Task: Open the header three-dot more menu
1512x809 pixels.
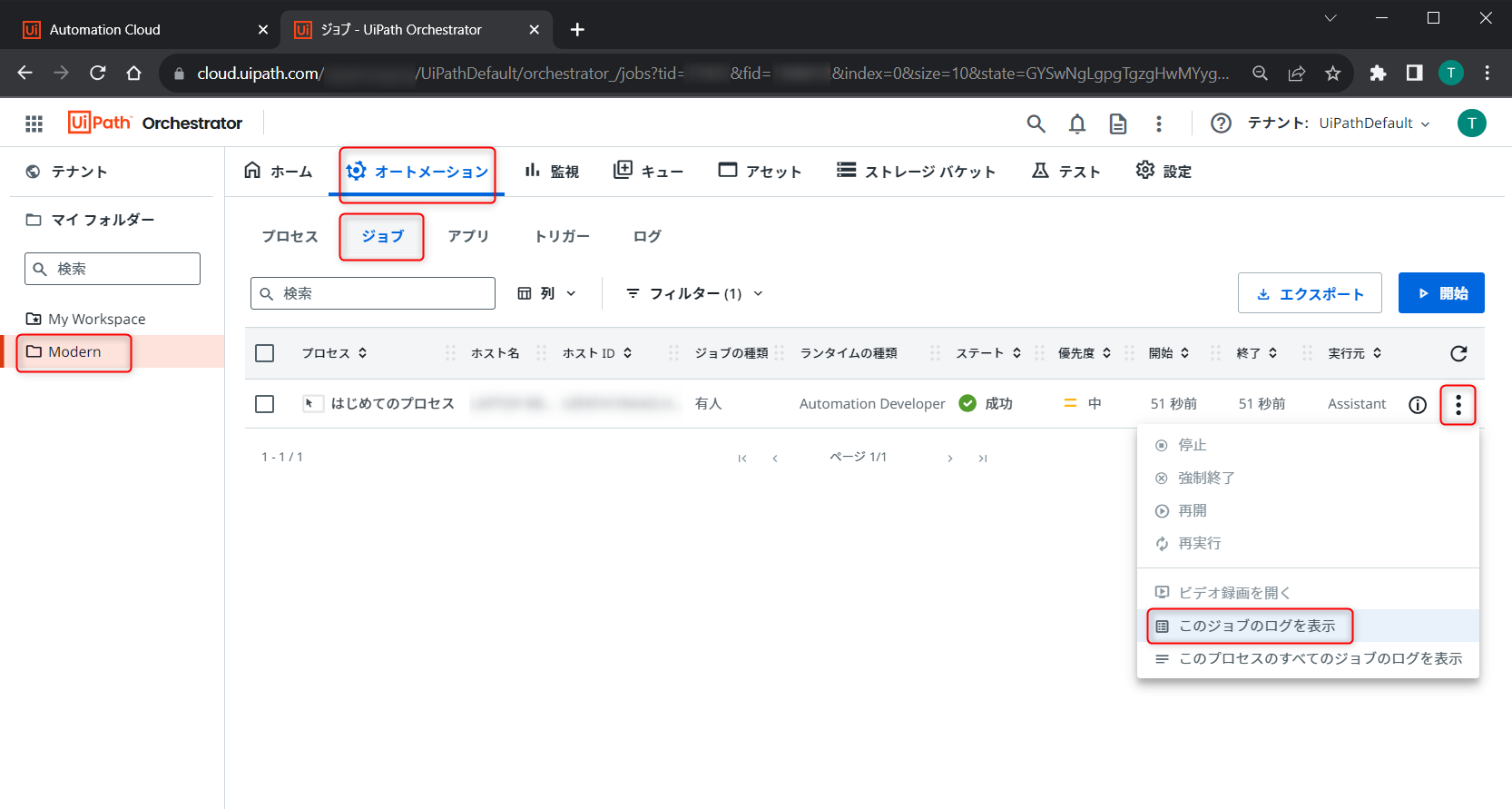Action: tap(1159, 123)
